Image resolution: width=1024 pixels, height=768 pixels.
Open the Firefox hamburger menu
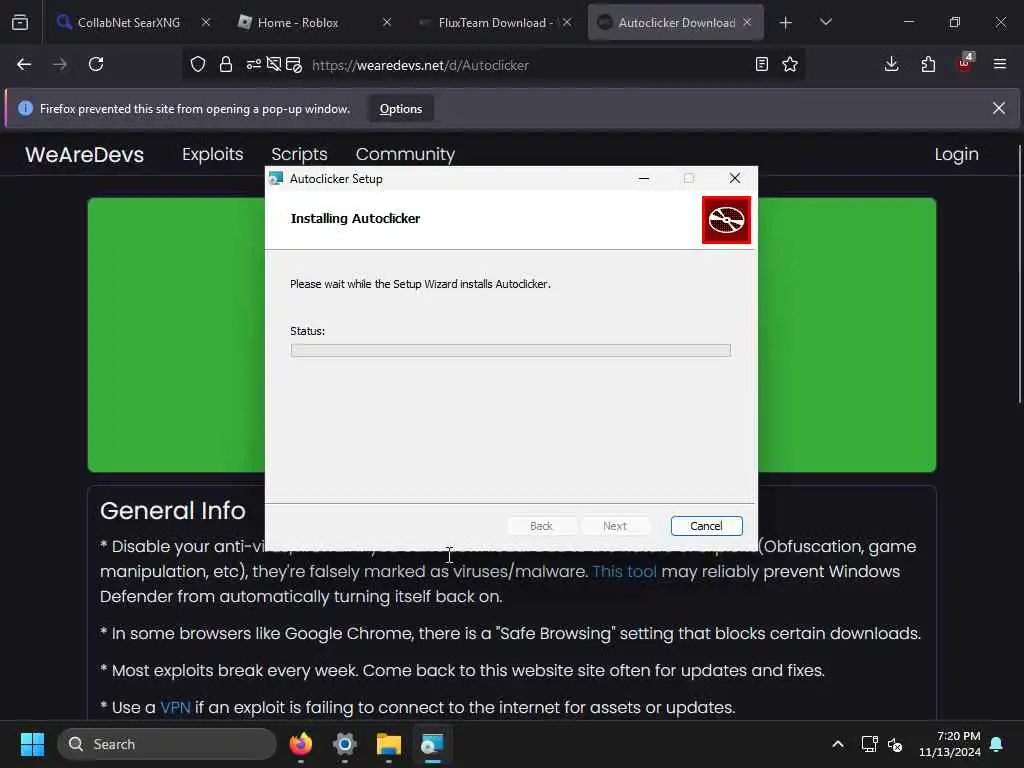point(1000,64)
